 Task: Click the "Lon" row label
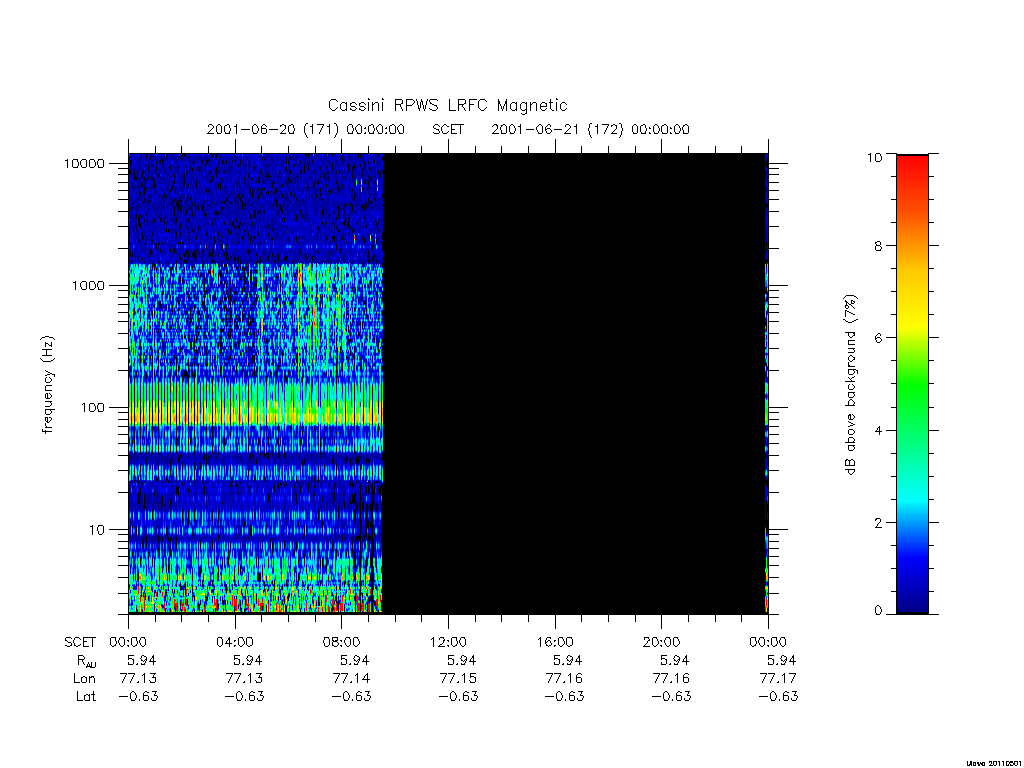(x=84, y=679)
